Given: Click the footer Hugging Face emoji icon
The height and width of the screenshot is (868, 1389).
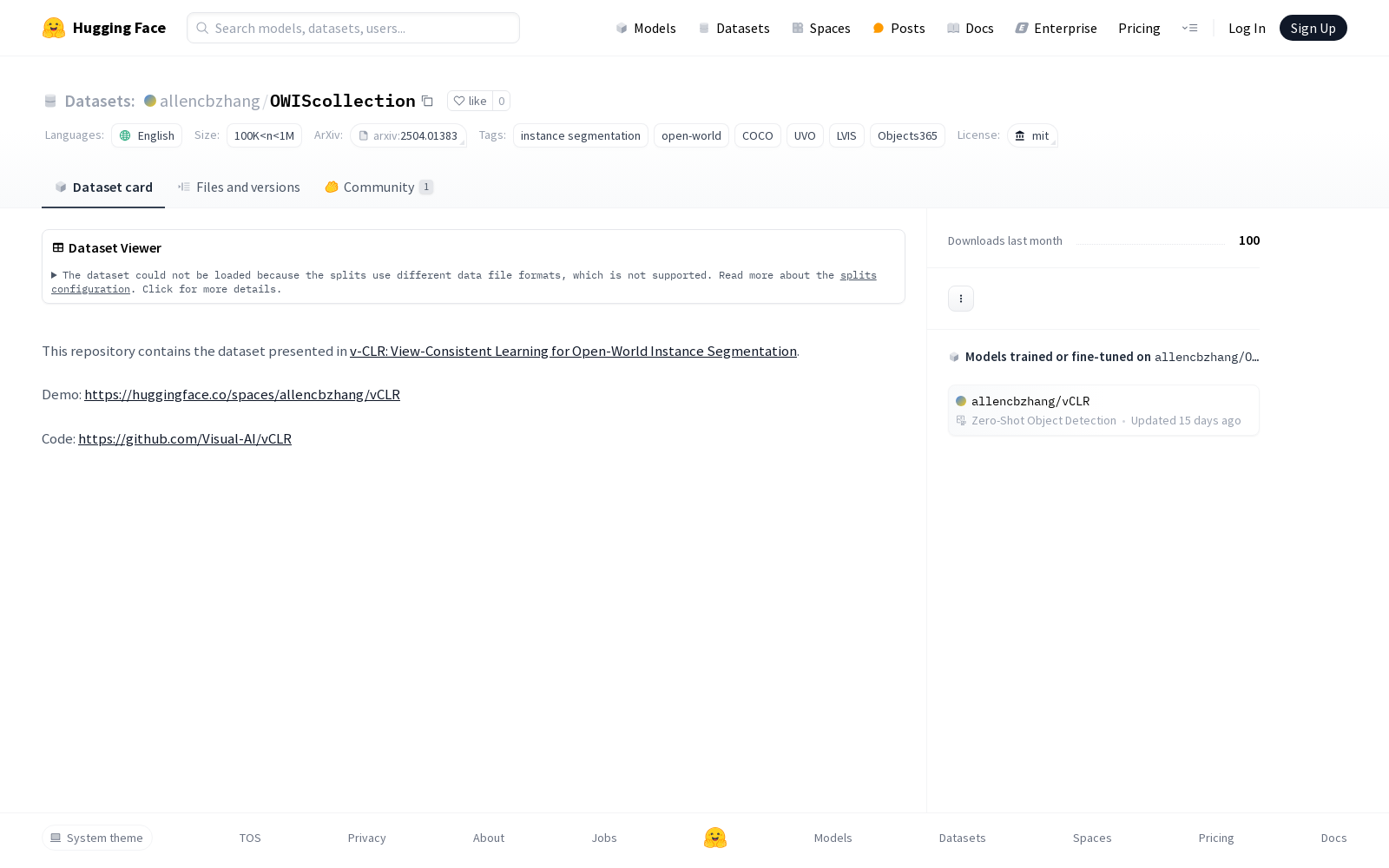Looking at the screenshot, I should tap(715, 838).
